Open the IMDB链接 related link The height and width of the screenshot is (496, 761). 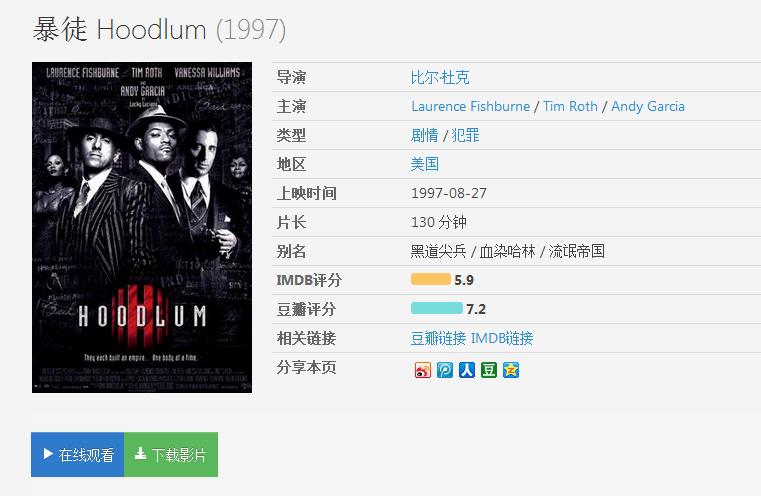502,338
